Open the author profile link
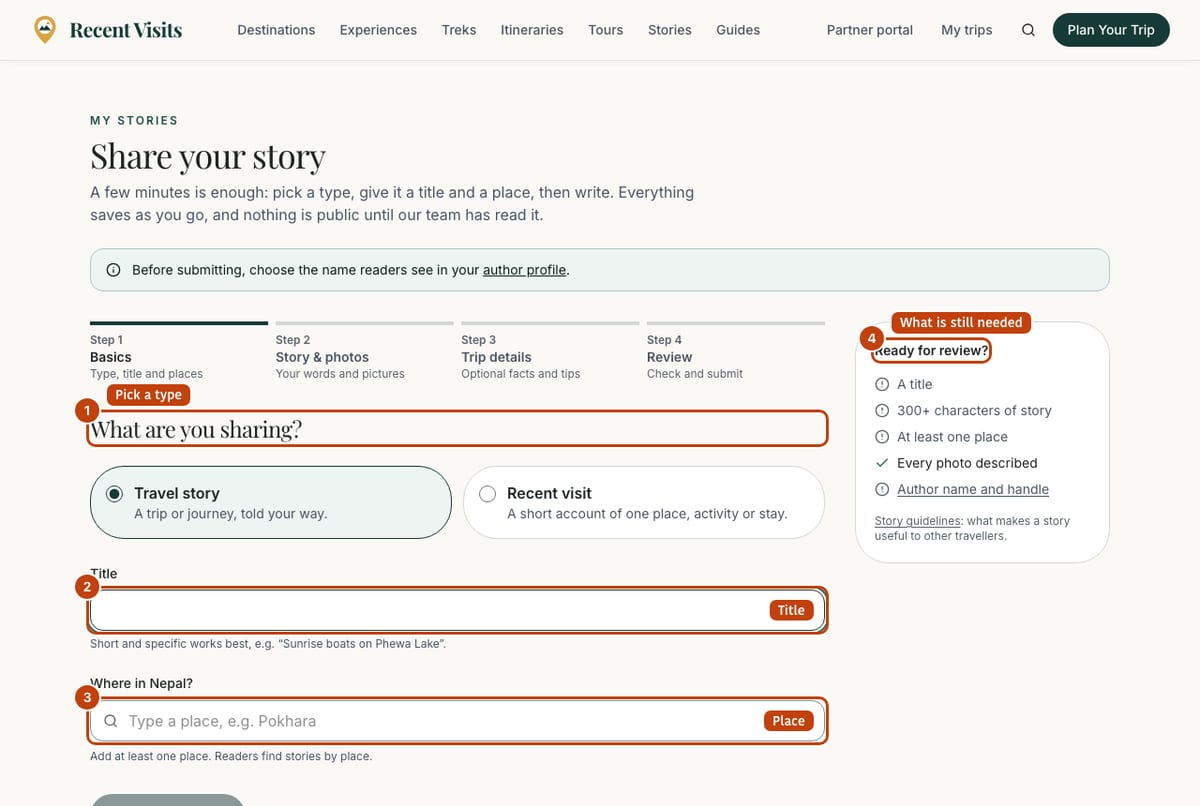 point(525,270)
